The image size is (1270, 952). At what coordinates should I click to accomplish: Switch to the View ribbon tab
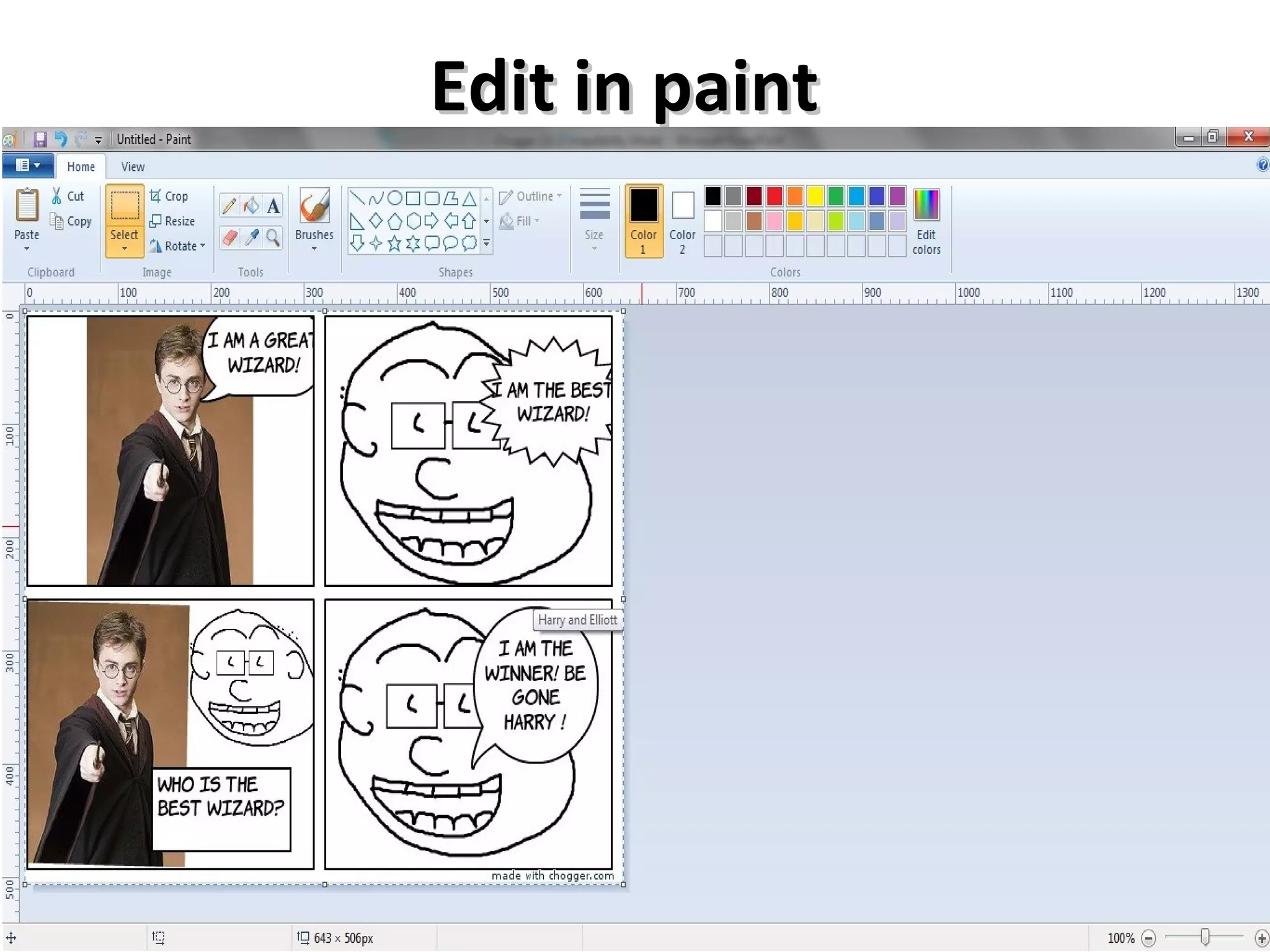133,167
